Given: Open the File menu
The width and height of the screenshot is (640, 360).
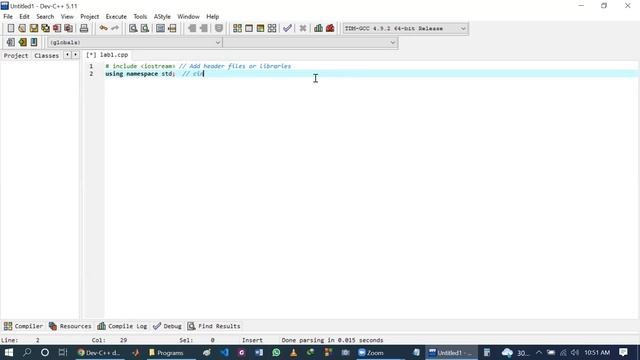Looking at the screenshot, I should tap(8, 17).
